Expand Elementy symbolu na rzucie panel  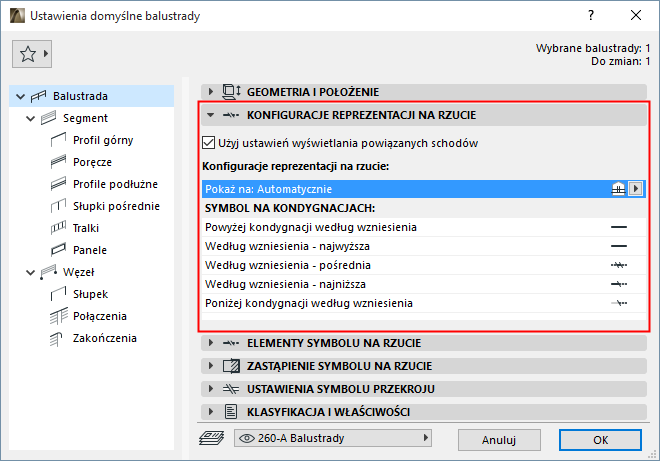211,343
